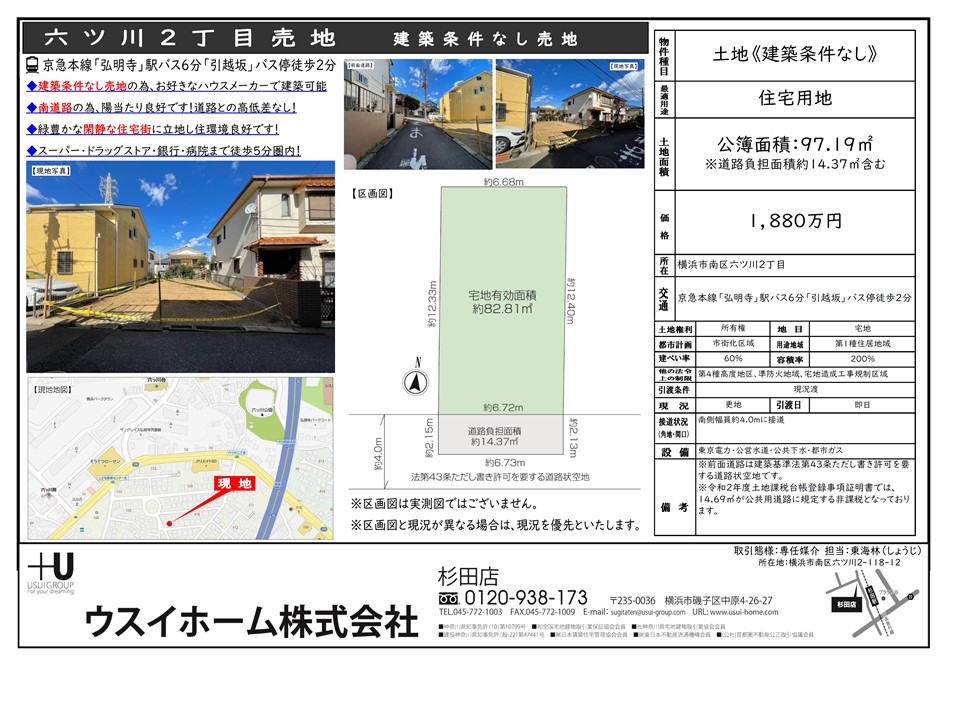Click the red 現地 label on the map

237,483
